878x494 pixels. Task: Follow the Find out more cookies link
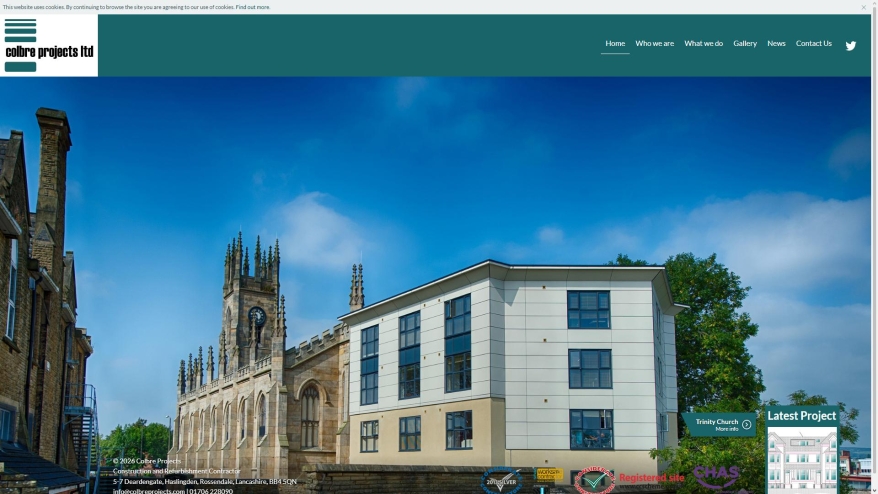(x=253, y=7)
